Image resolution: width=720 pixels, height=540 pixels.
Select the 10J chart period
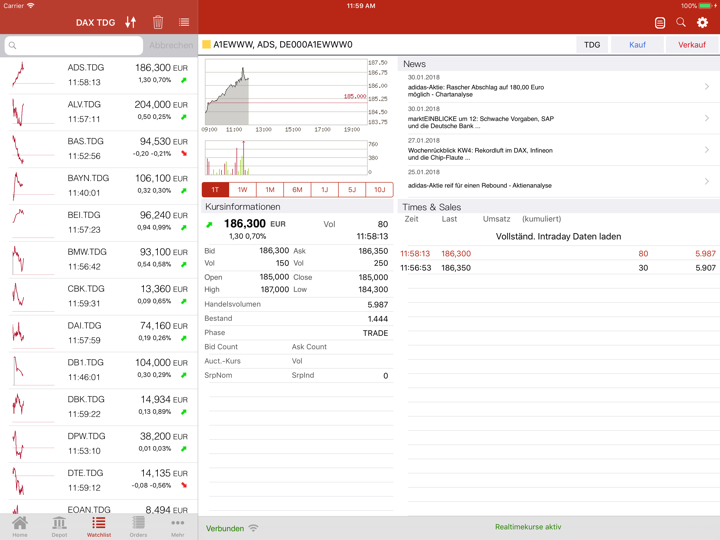pyautogui.click(x=379, y=189)
